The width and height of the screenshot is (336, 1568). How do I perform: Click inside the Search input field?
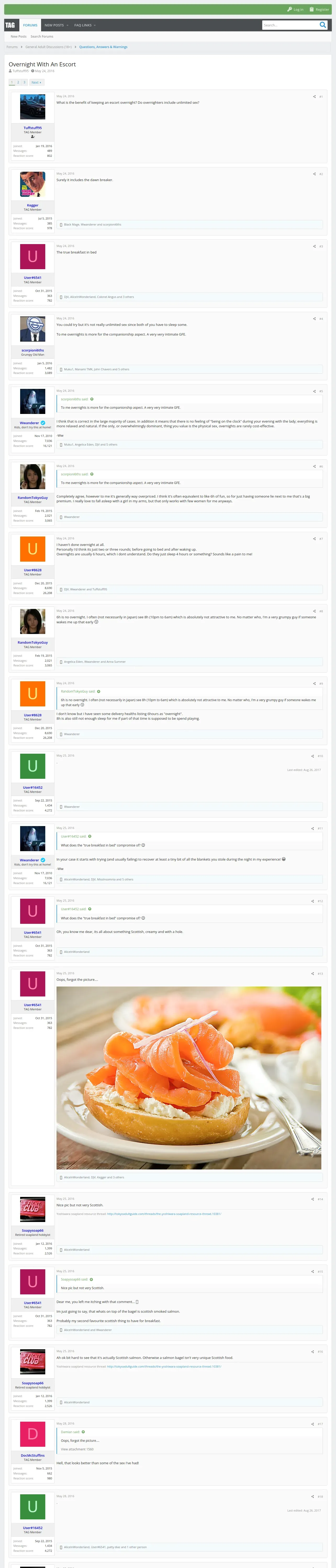[290, 25]
